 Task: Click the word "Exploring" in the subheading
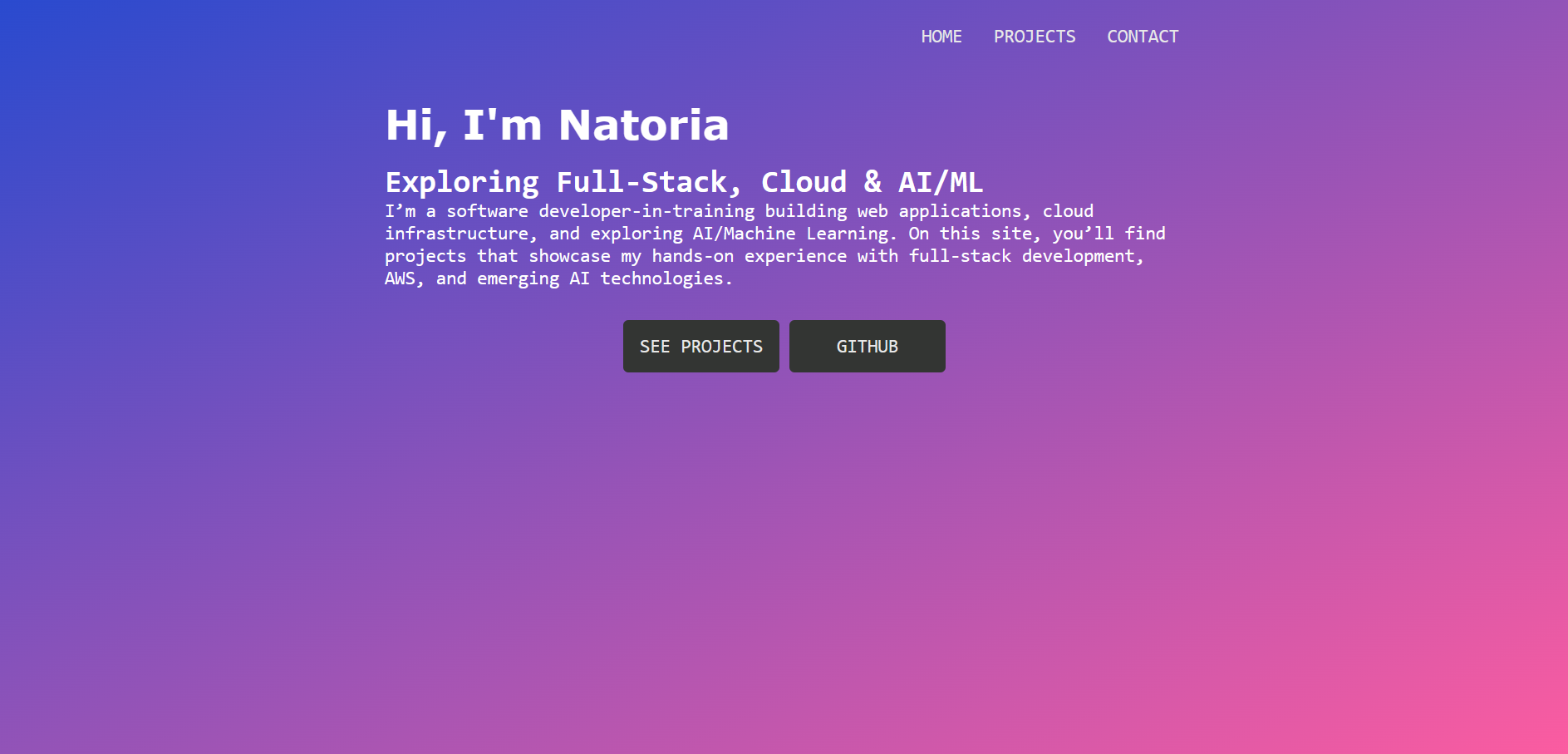[462, 182]
